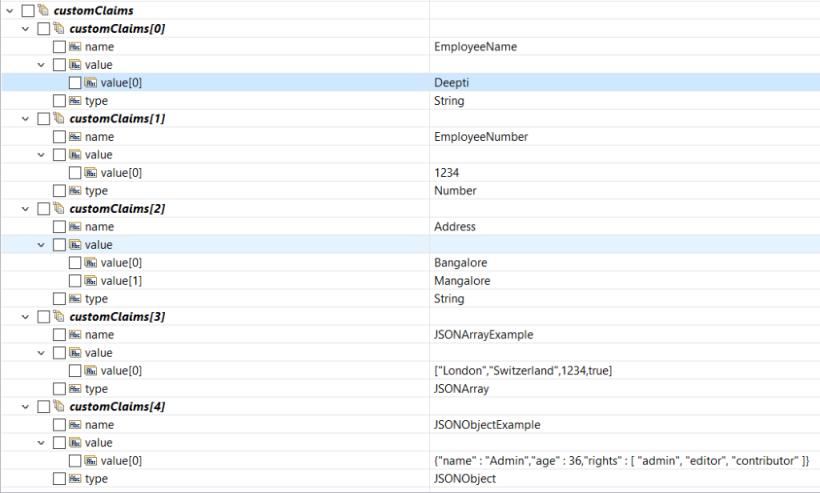Tick the checkbox for value[0] Deepti
Viewport: 820px width, 493px height.
(x=75, y=82)
